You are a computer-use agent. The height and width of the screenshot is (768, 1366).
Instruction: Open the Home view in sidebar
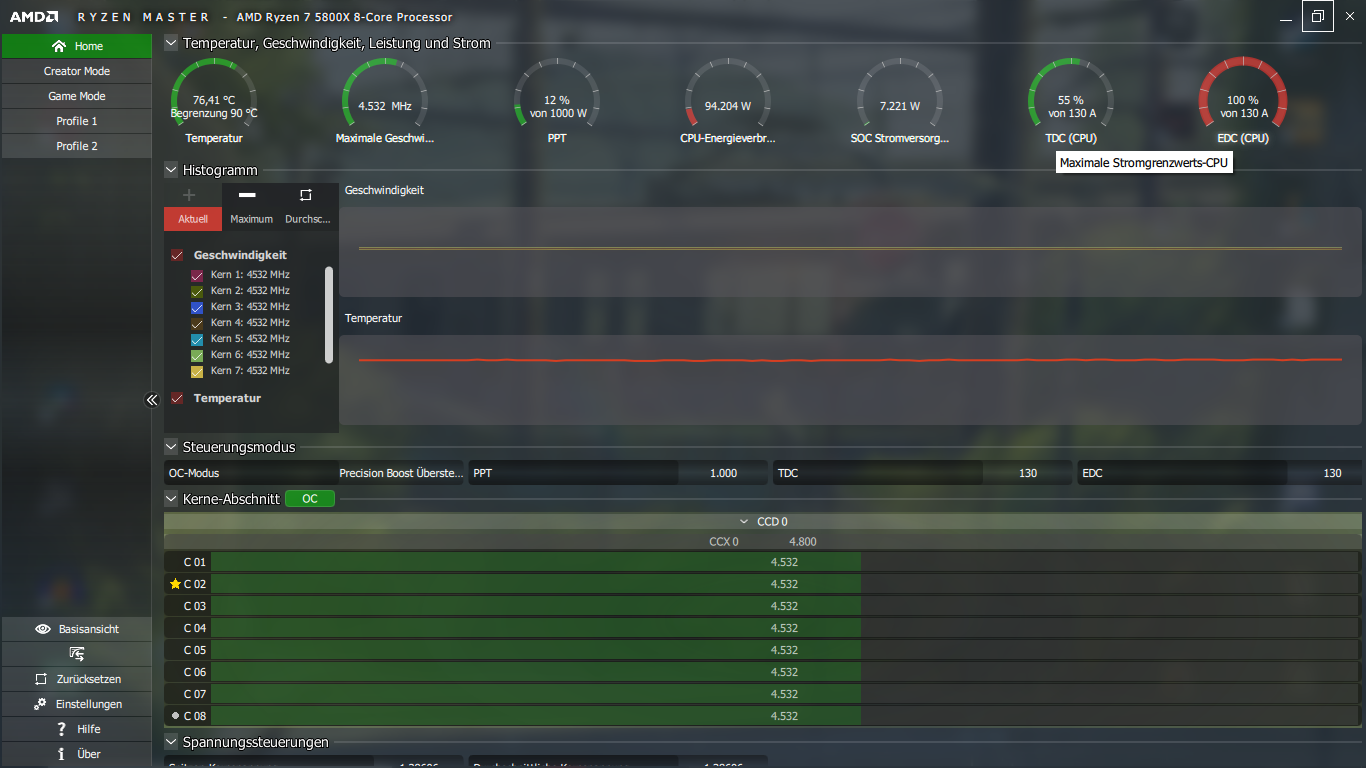(76, 46)
